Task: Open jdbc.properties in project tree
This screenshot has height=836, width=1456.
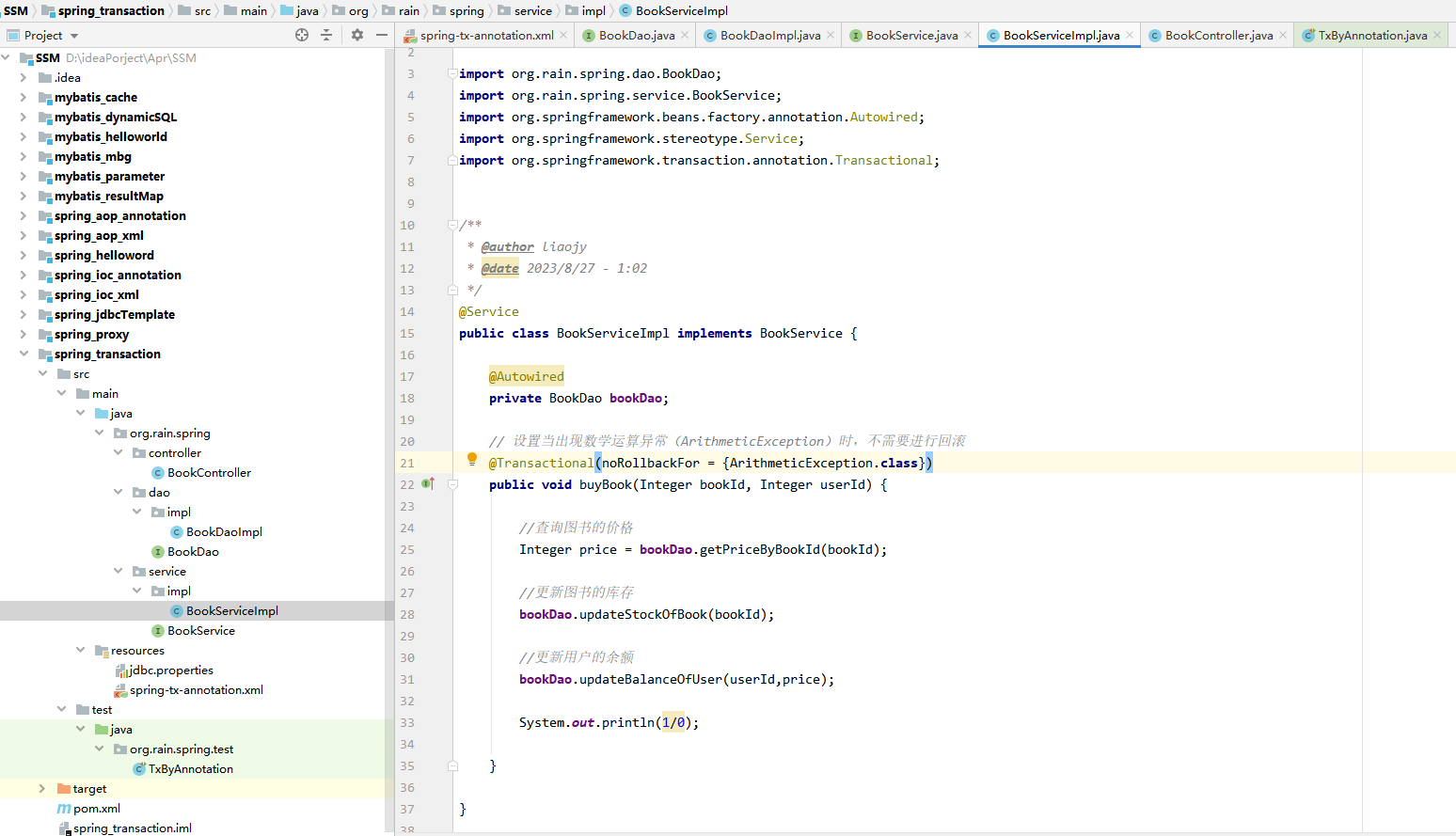Action: click(171, 670)
